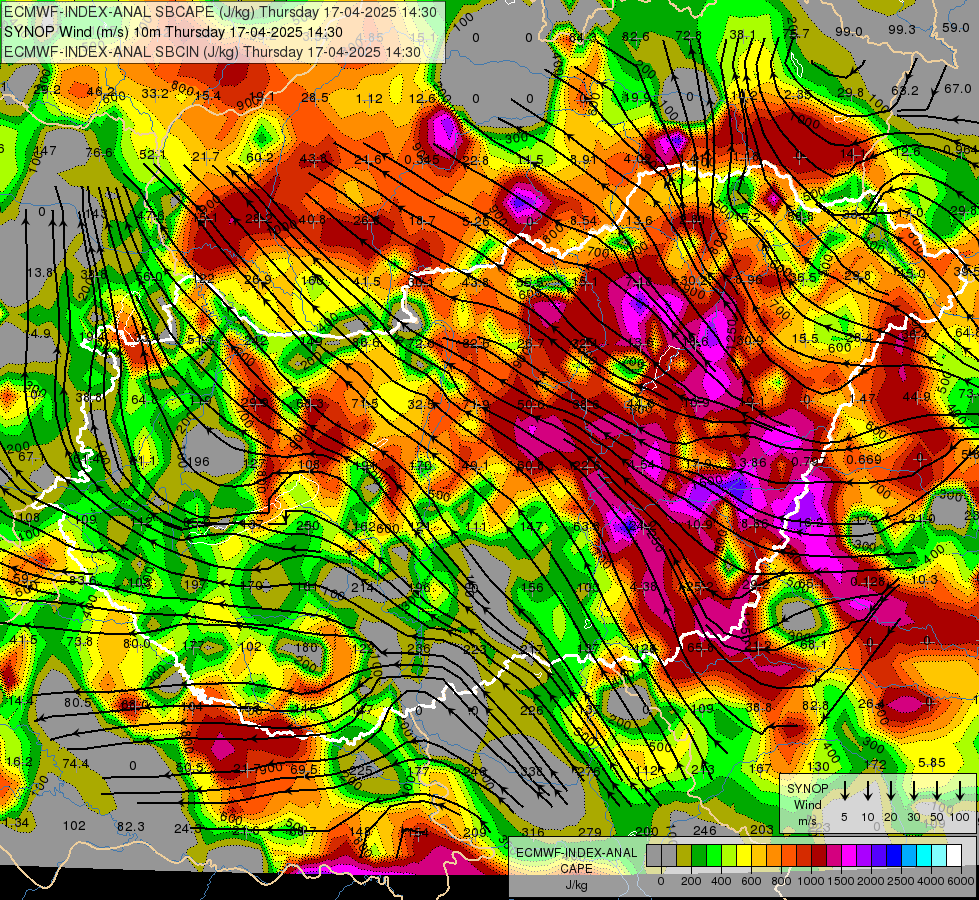The width and height of the screenshot is (979, 900).
Task: Click the map value 1.47
Action: [862, 398]
